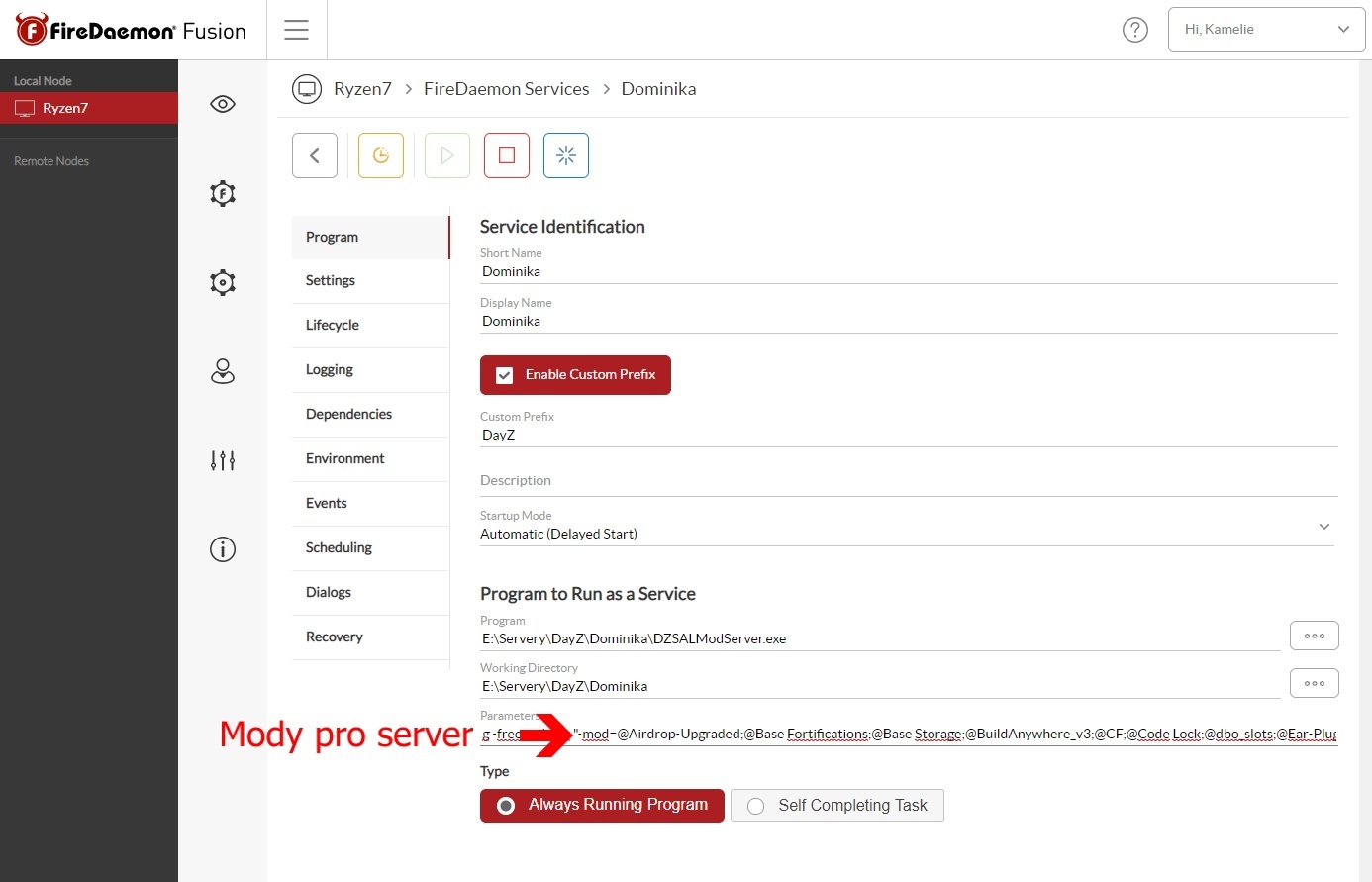Open the Scheduling tab

[339, 547]
